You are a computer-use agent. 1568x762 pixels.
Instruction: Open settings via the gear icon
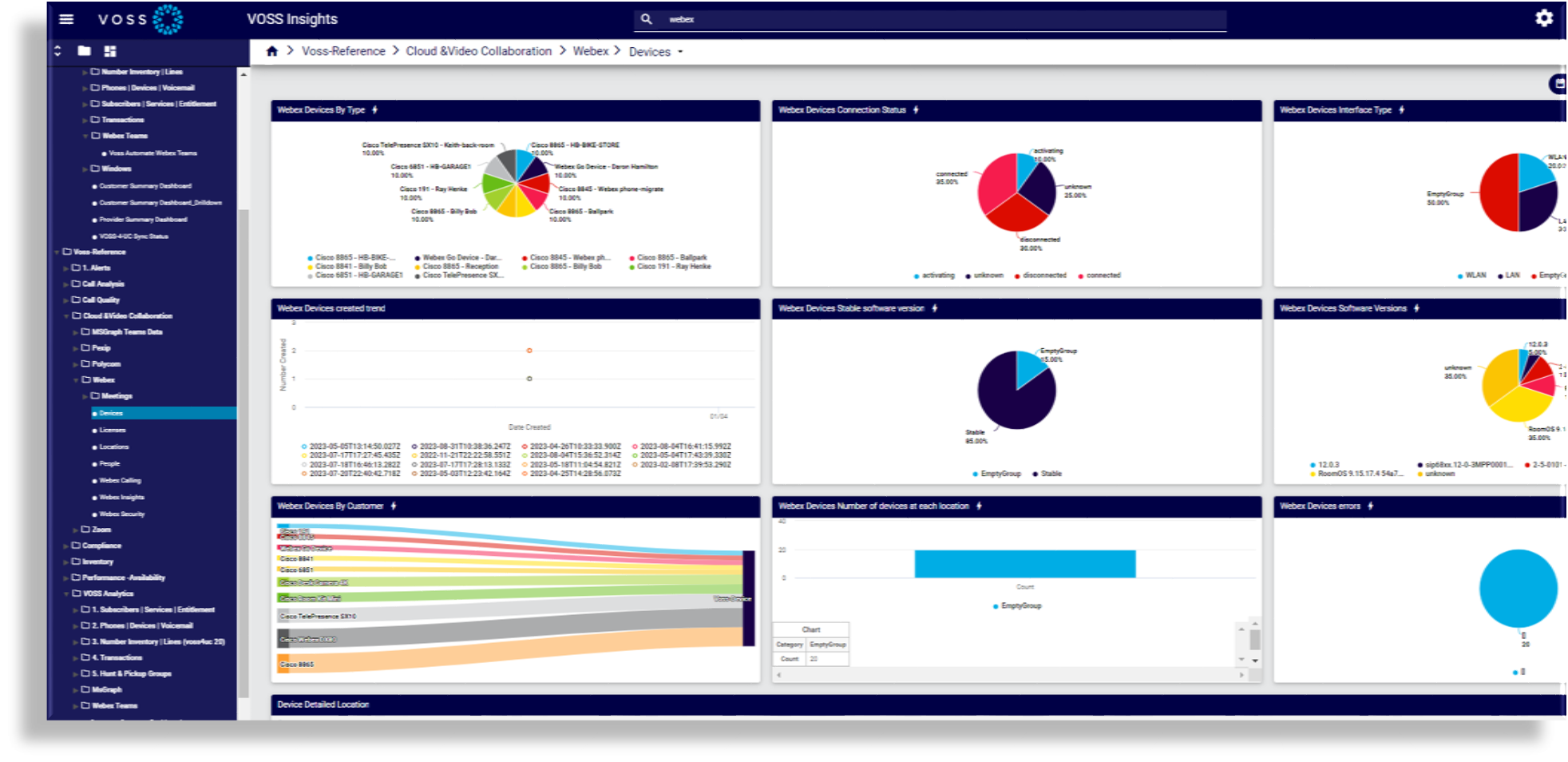click(1544, 18)
